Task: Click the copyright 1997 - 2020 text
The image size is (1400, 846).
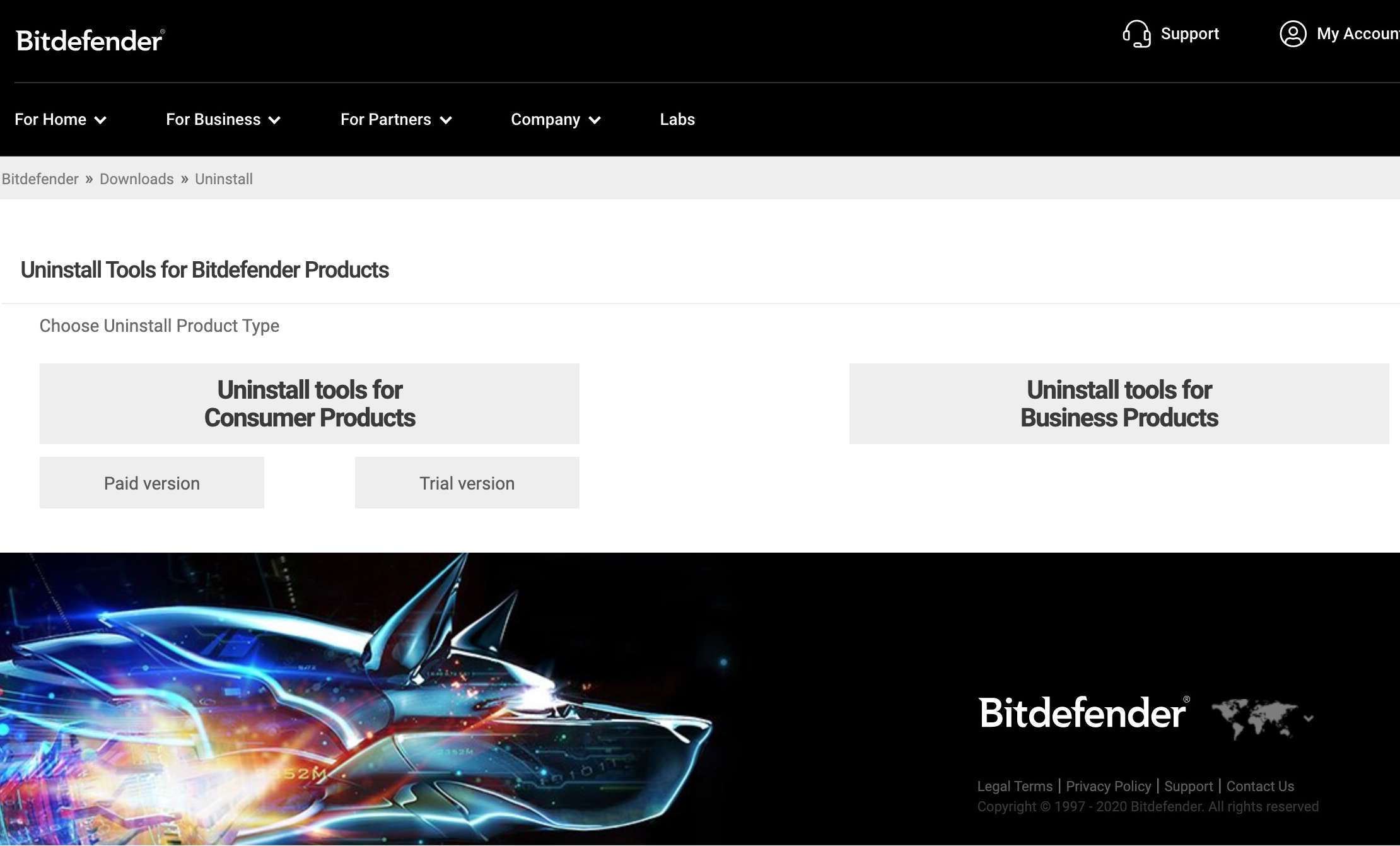Action: click(1148, 807)
